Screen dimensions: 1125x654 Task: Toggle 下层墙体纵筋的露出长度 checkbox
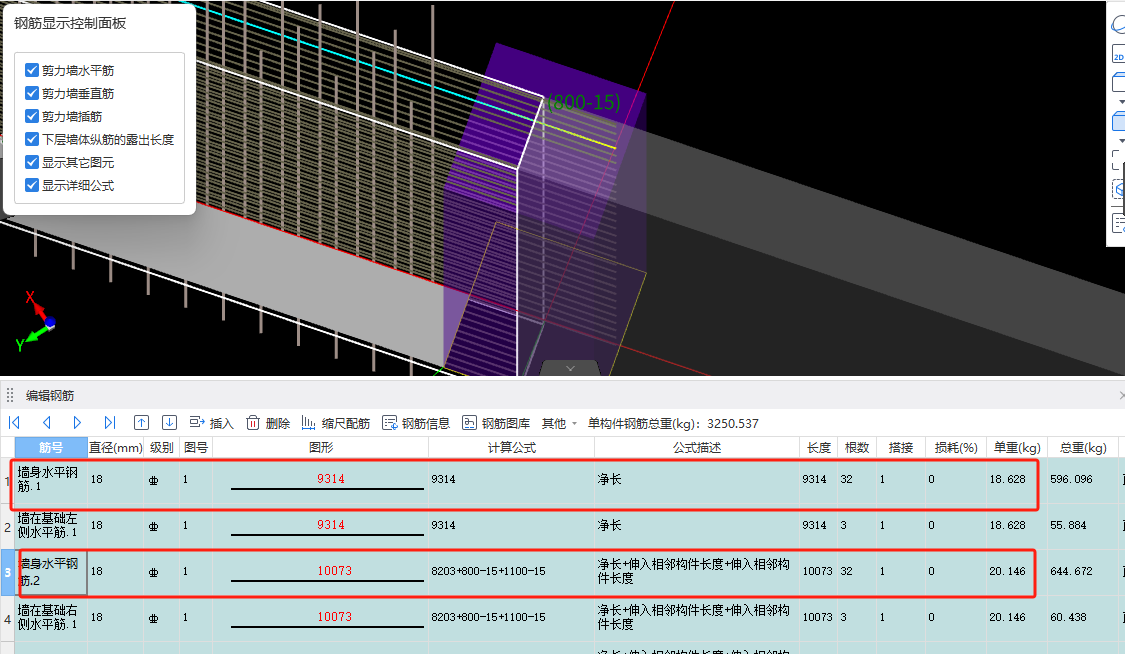(32, 139)
